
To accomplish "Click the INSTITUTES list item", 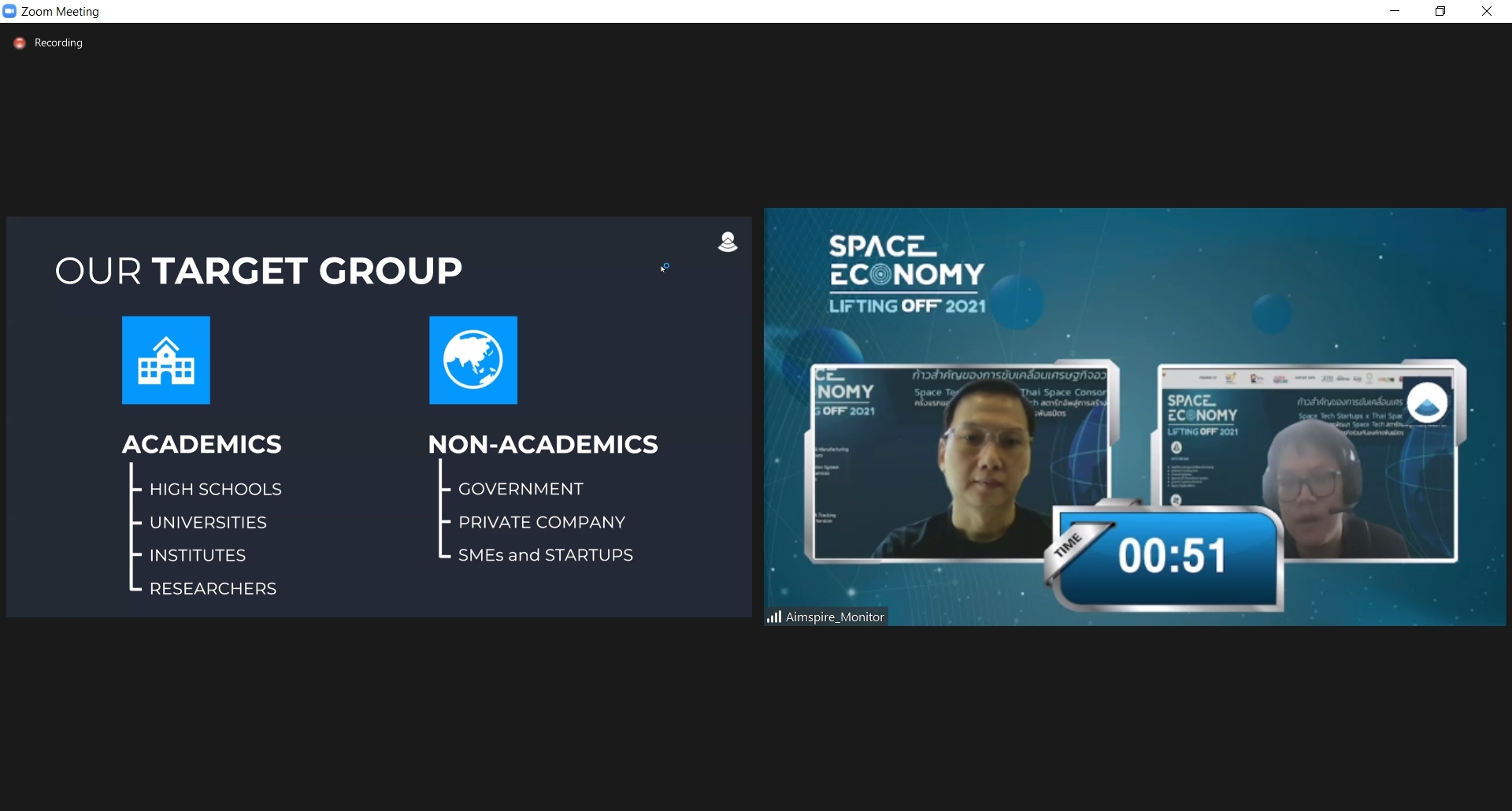I will (198, 555).
